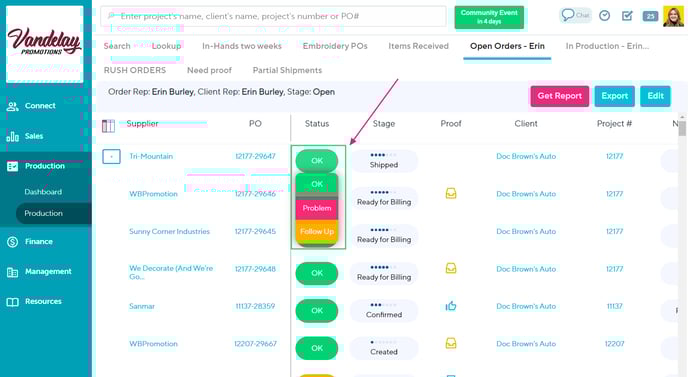This screenshot has height=377, width=688.
Task: Open the RUSH ORDERS tab
Action: (x=135, y=70)
